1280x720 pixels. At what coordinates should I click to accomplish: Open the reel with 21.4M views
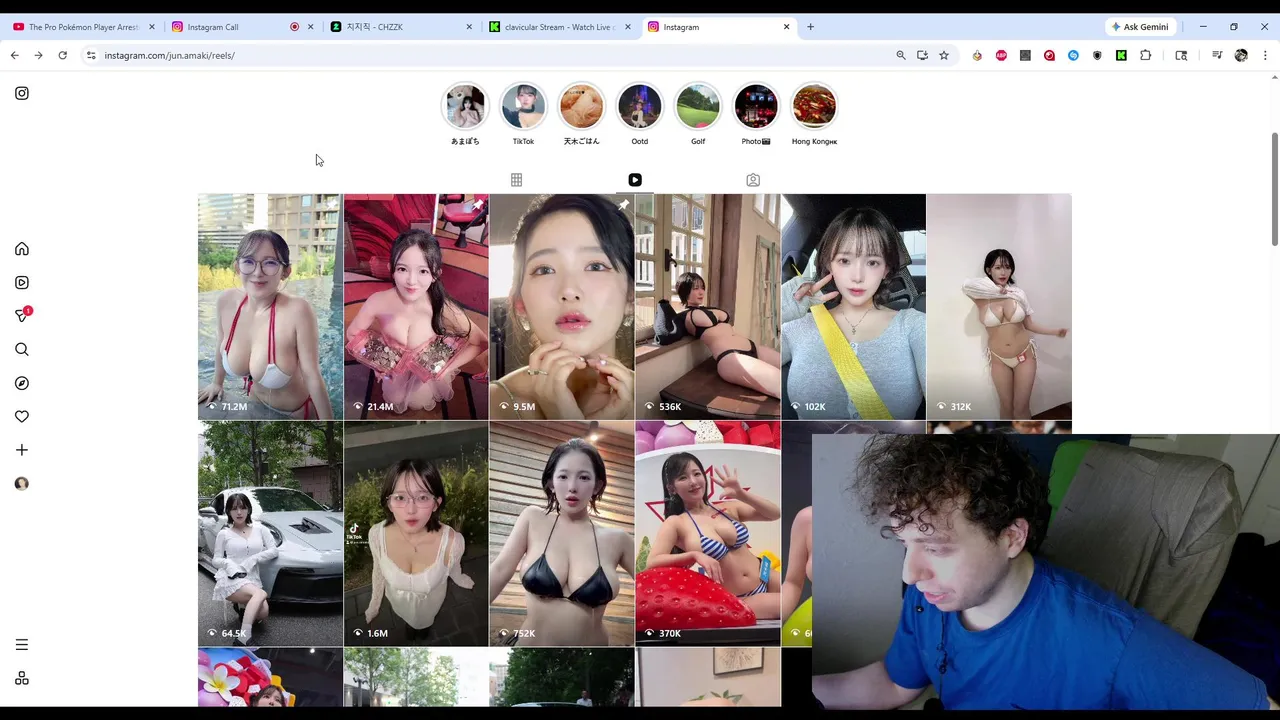(x=416, y=306)
